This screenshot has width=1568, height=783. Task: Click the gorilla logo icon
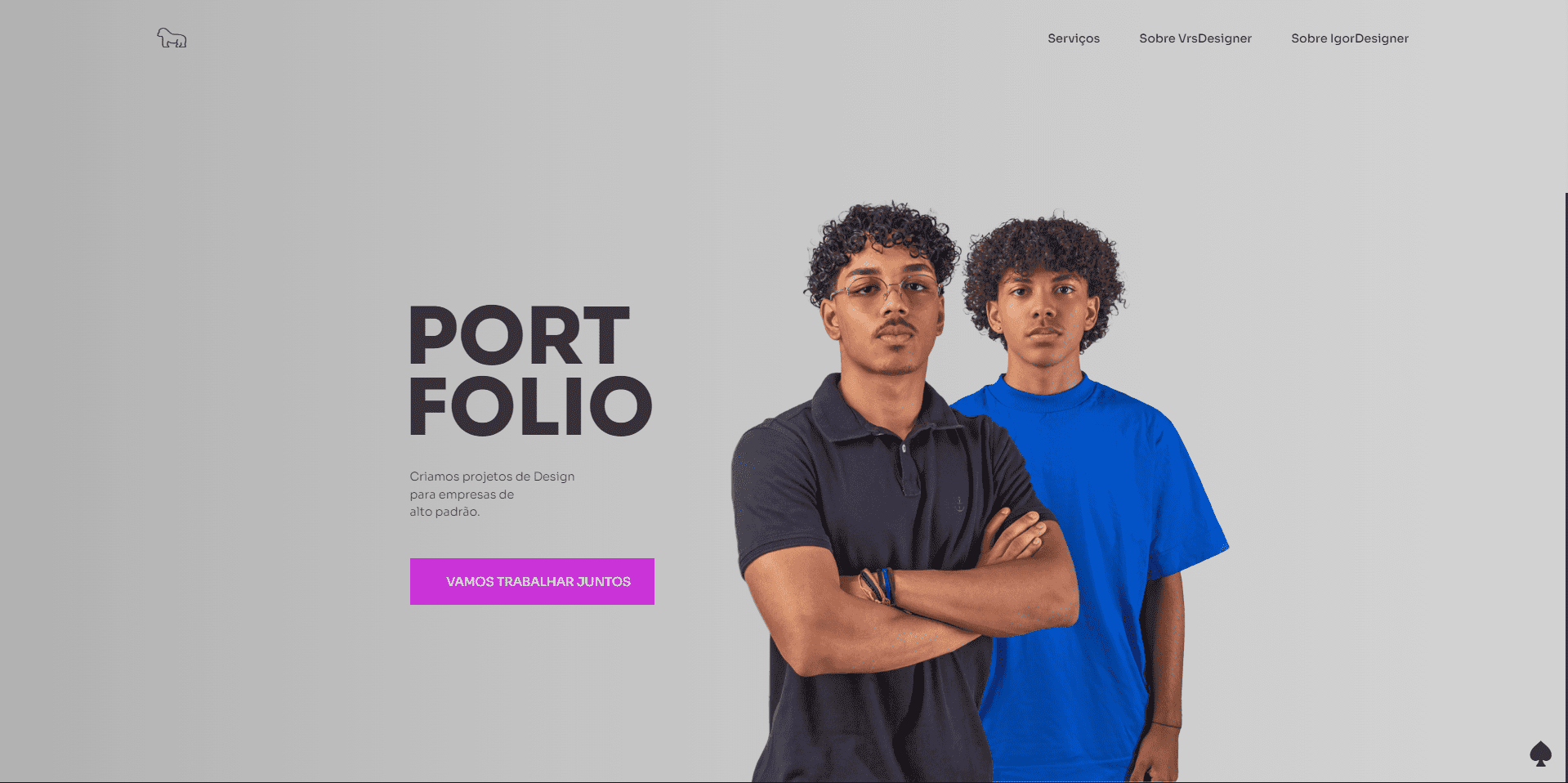click(172, 38)
